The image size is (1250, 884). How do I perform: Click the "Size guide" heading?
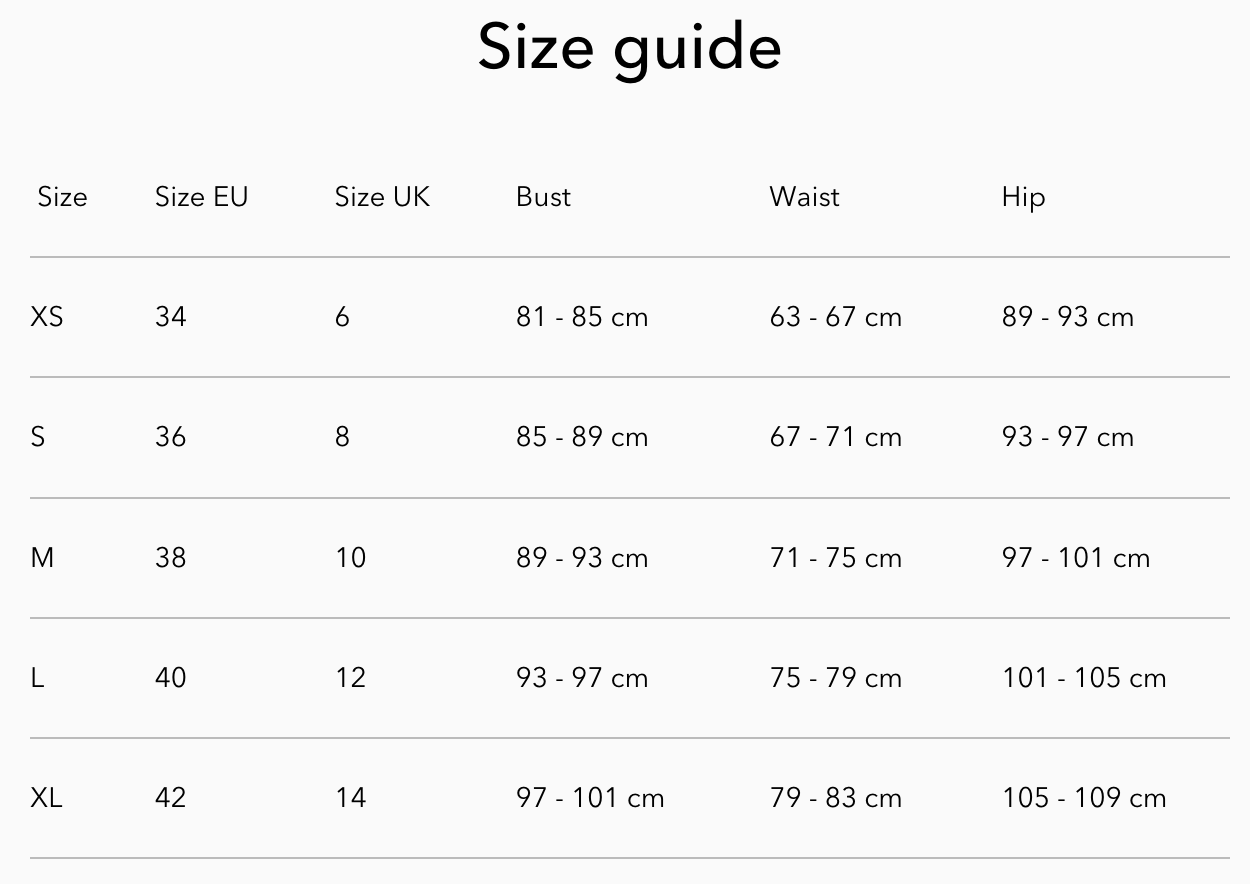[x=629, y=48]
